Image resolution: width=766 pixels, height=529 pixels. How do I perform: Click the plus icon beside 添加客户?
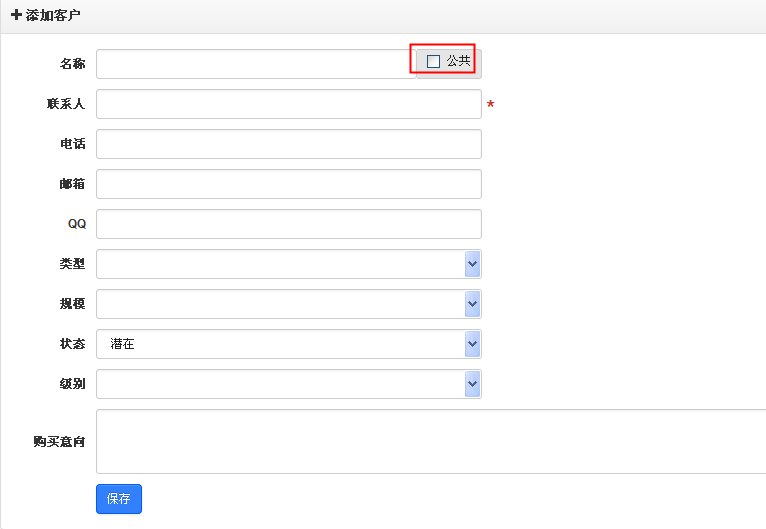(x=16, y=15)
